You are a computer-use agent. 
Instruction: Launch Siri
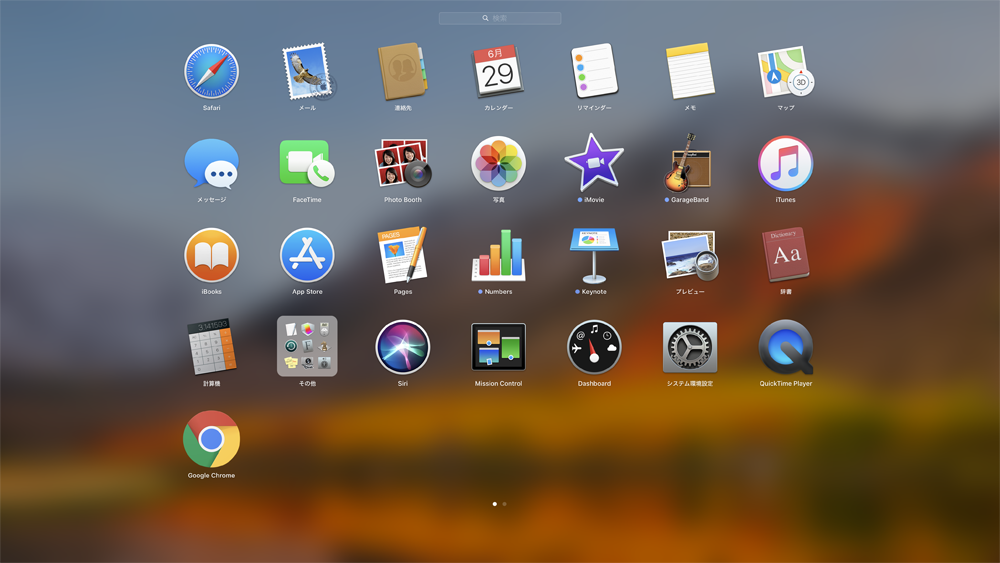(x=402, y=347)
